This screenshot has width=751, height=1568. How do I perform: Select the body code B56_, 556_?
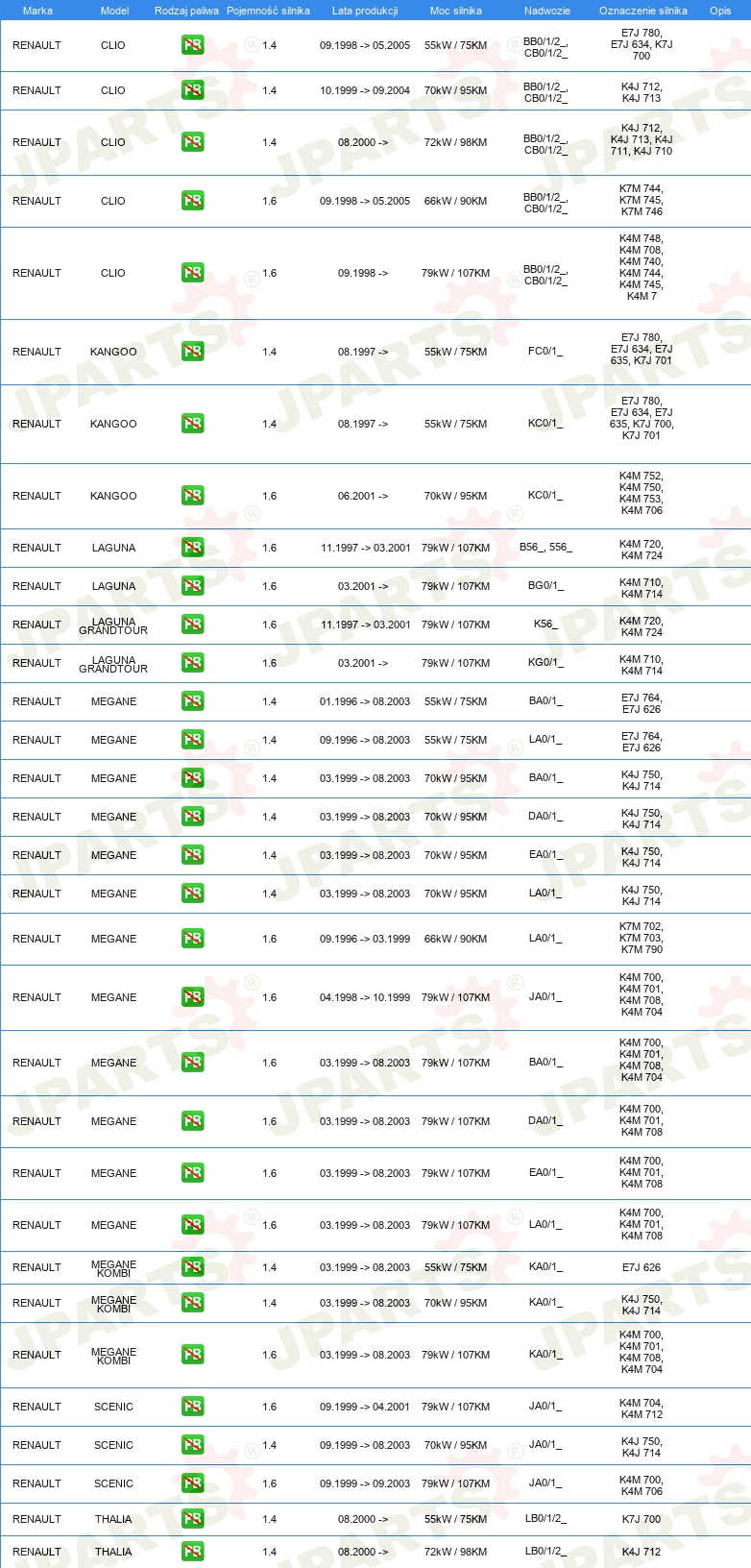click(545, 548)
